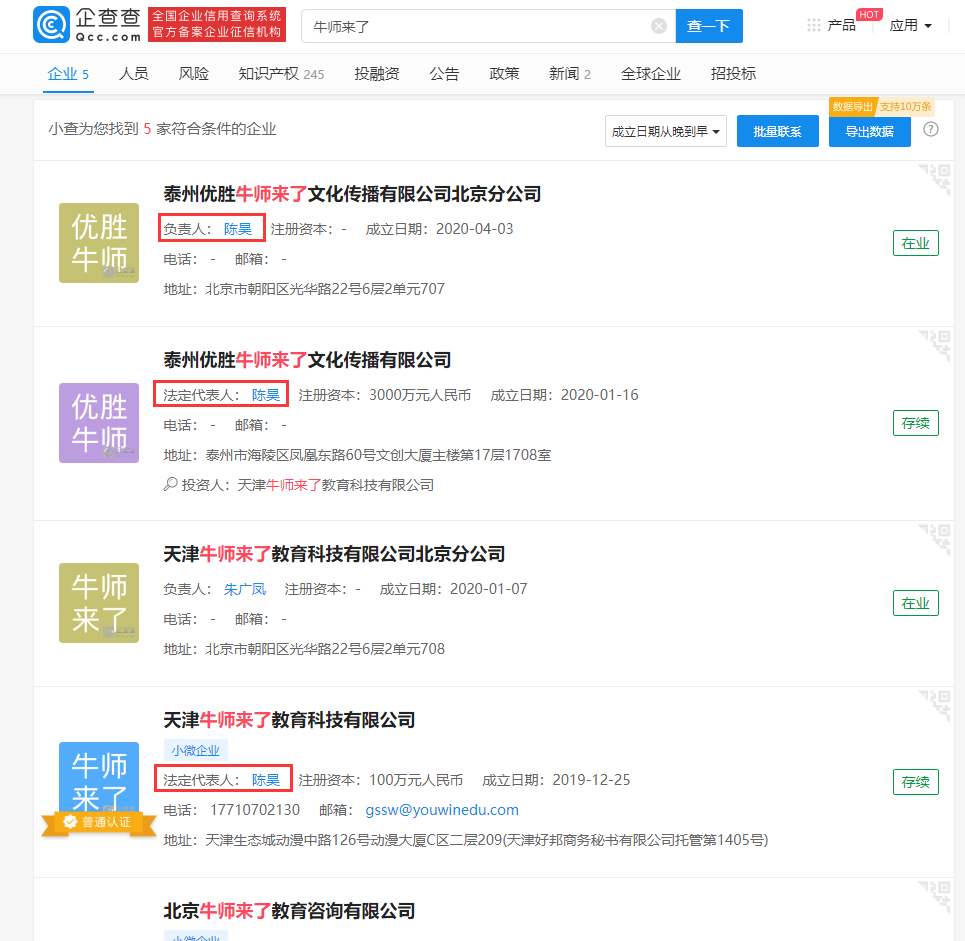
Task: Click the address 北京市朝阳区光华路22号6层2单元707
Action: pos(325,289)
